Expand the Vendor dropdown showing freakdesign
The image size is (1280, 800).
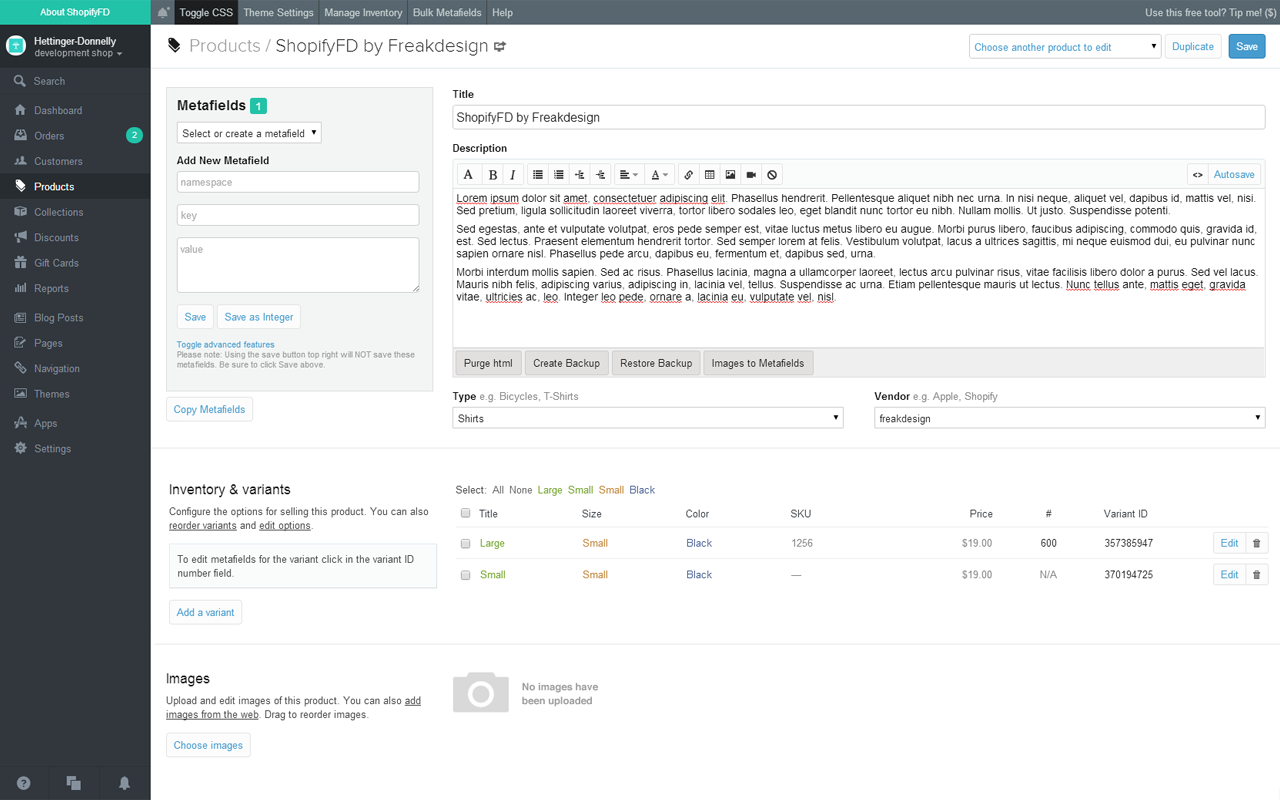click(x=1069, y=418)
